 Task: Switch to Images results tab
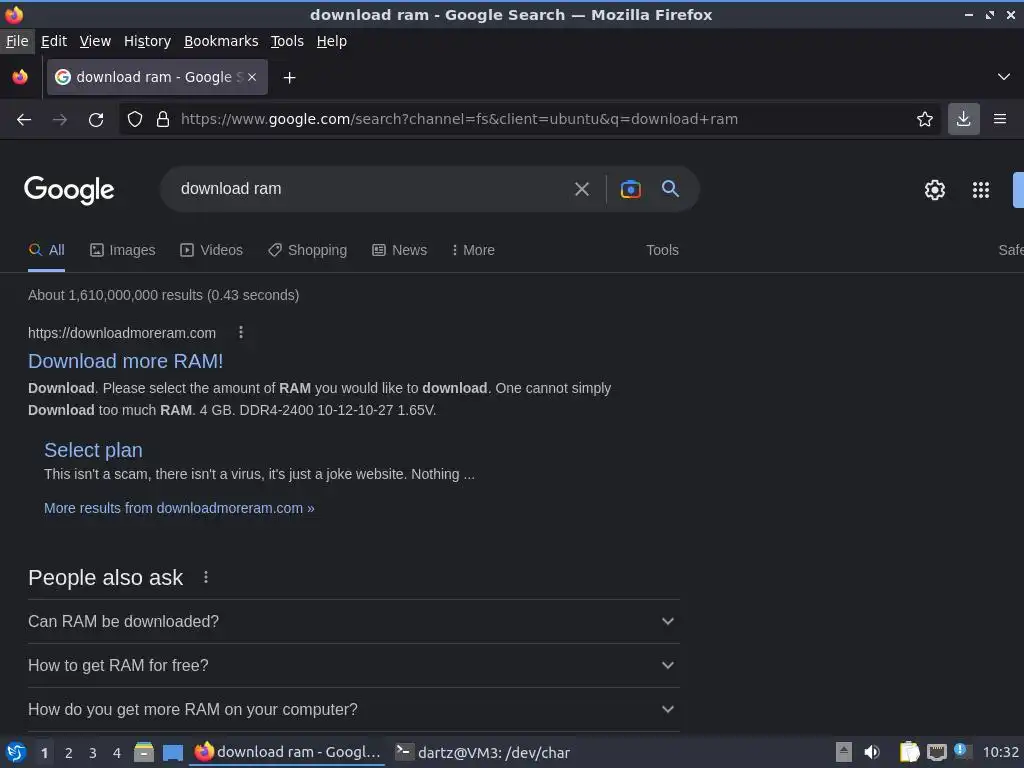click(x=123, y=250)
